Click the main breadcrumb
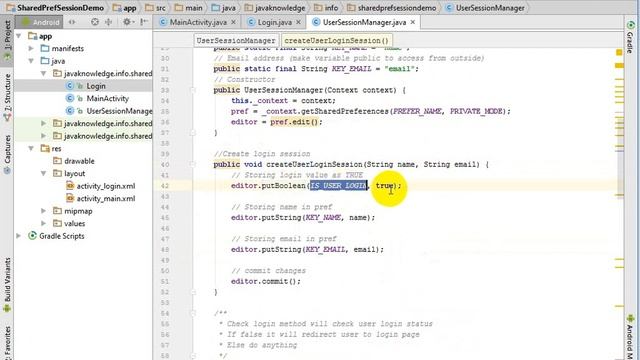Screen dimensions: 640x360 (189, 8)
